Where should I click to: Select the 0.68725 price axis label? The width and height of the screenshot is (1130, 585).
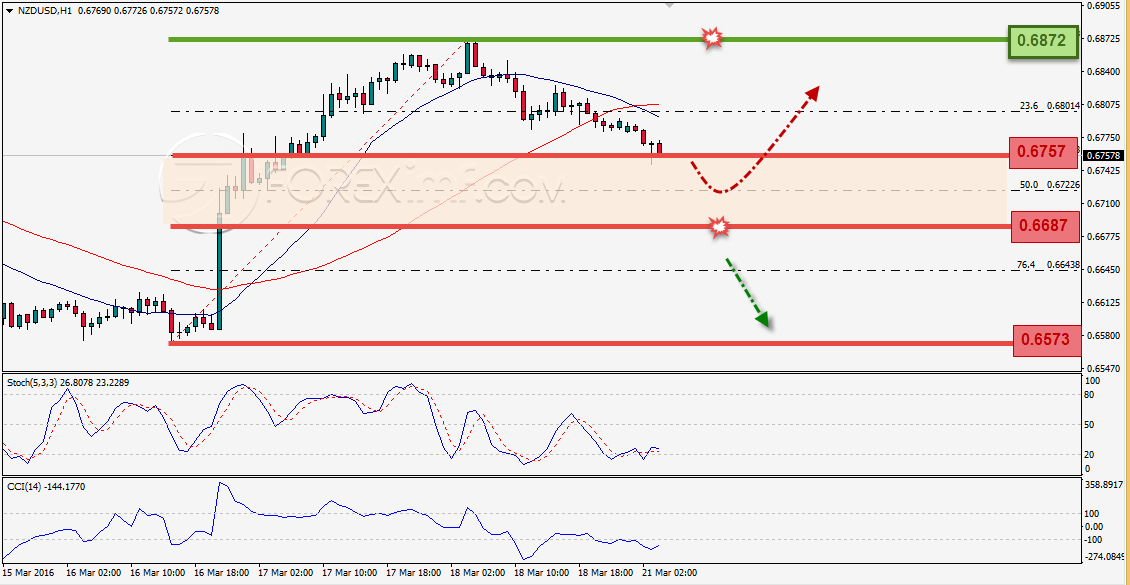tap(1103, 38)
